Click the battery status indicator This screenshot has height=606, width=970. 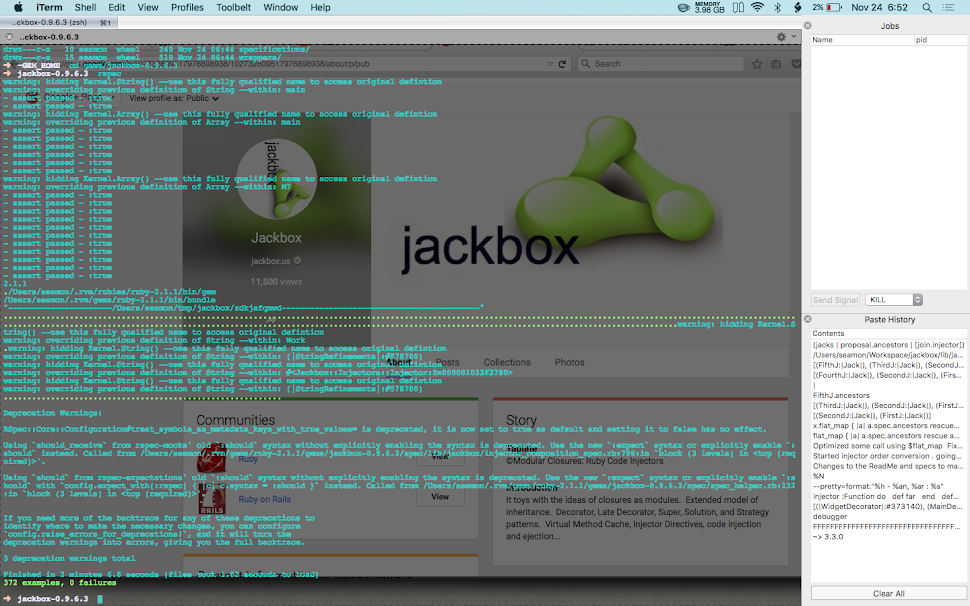click(x=827, y=7)
